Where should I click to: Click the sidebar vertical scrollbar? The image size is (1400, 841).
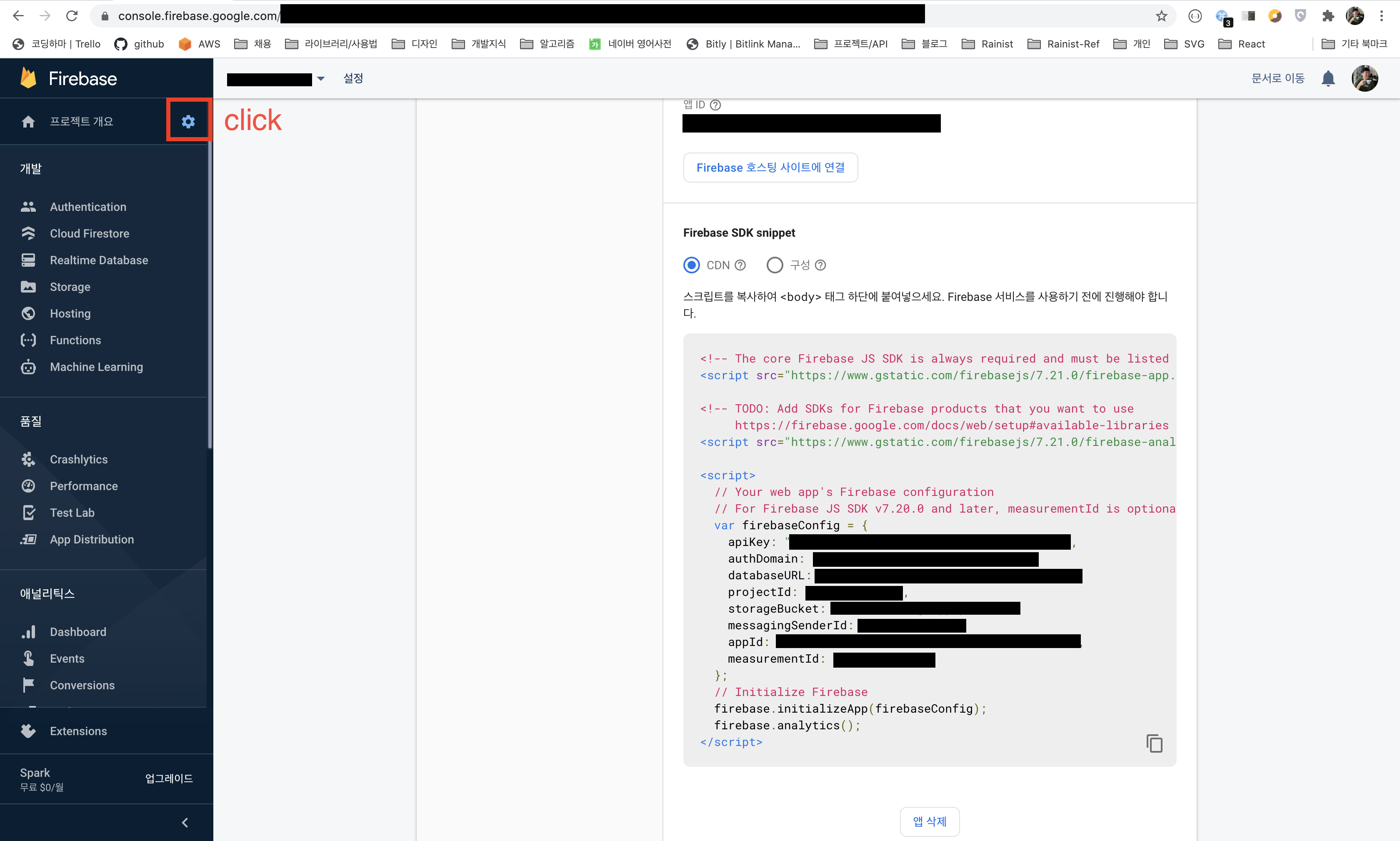[x=210, y=295]
